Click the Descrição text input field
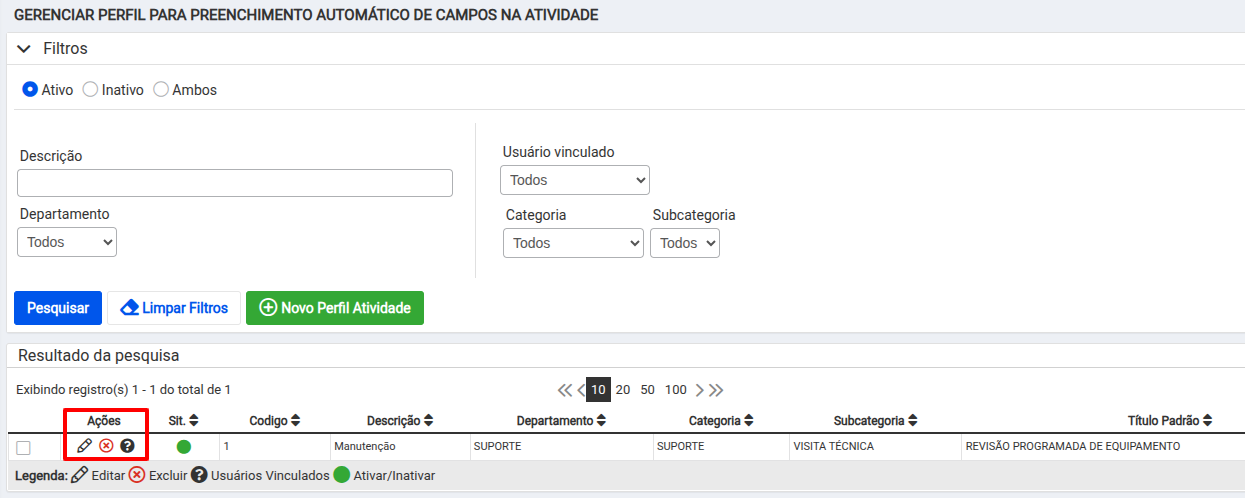Viewport: 1245px width, 498px height. click(x=235, y=183)
